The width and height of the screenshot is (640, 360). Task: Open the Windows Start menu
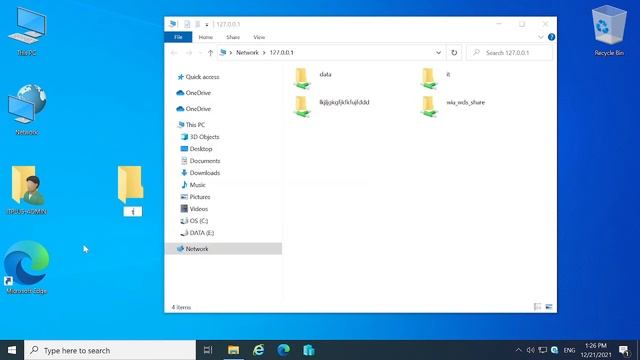[12, 350]
